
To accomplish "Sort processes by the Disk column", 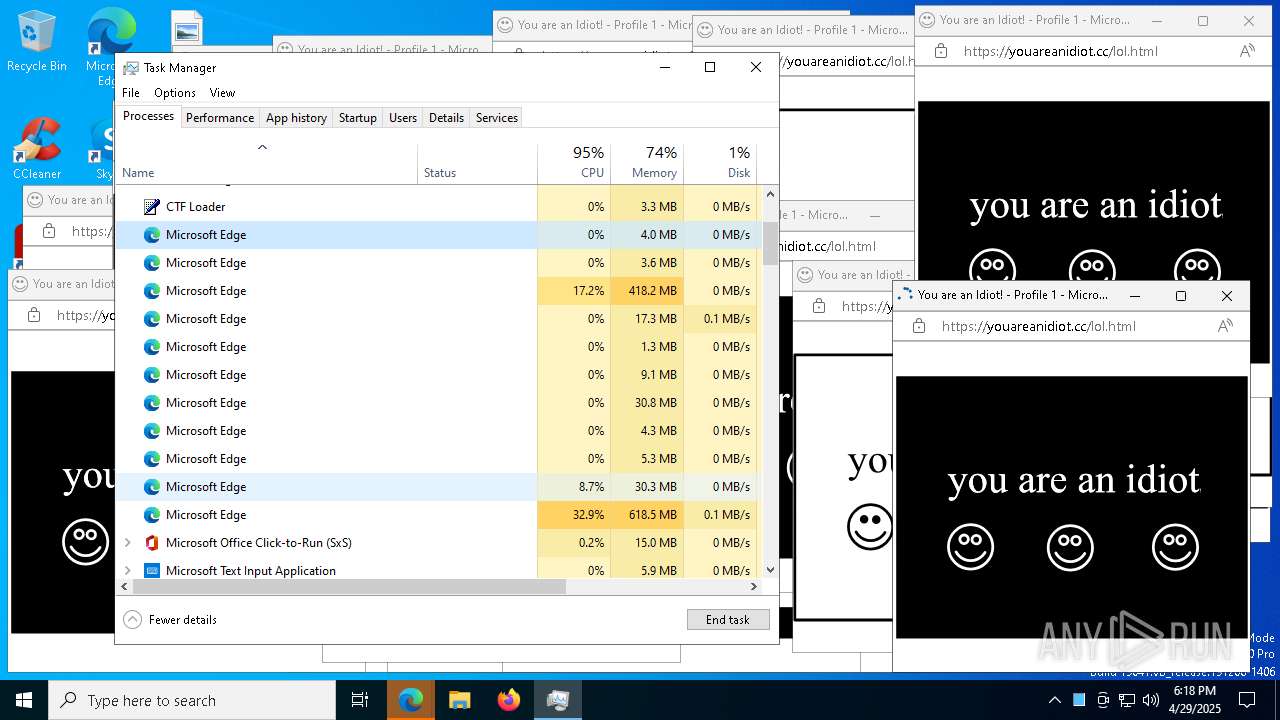I will pos(720,164).
